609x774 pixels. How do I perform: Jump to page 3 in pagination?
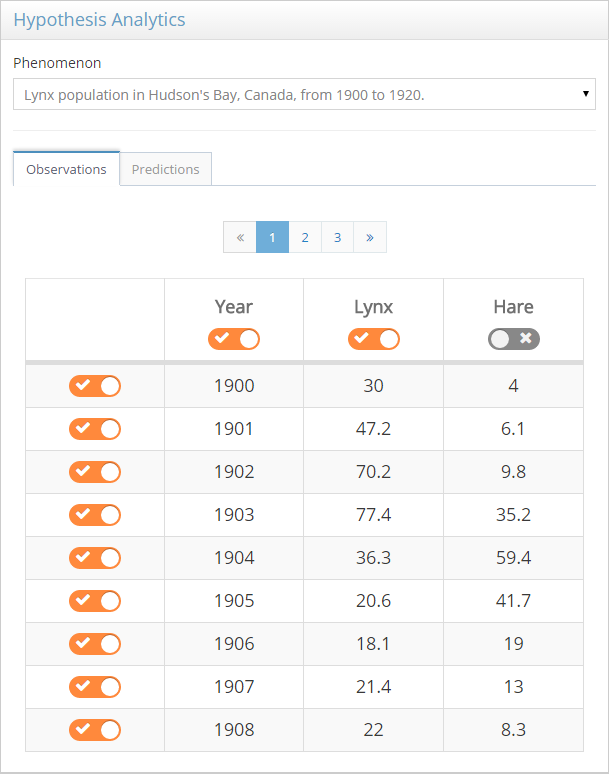click(337, 237)
